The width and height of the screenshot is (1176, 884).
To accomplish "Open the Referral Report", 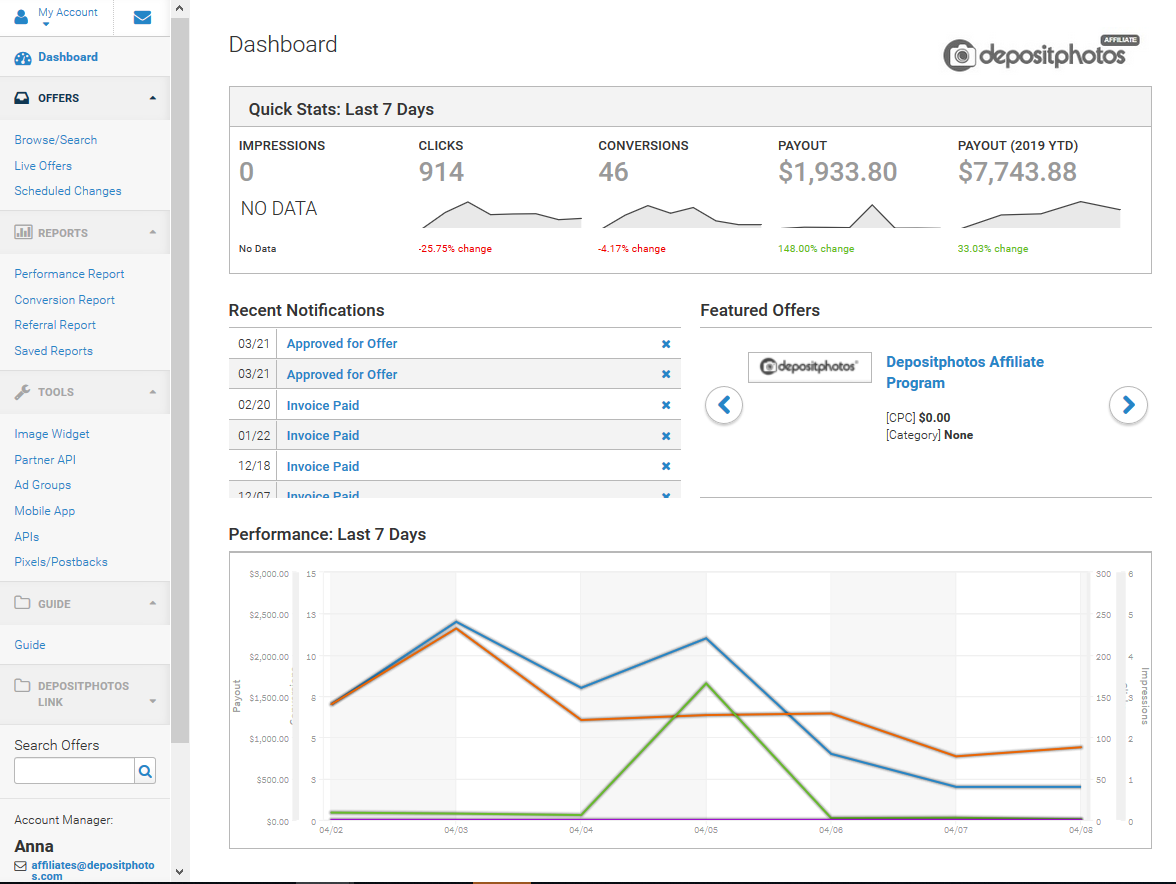I will coord(55,325).
